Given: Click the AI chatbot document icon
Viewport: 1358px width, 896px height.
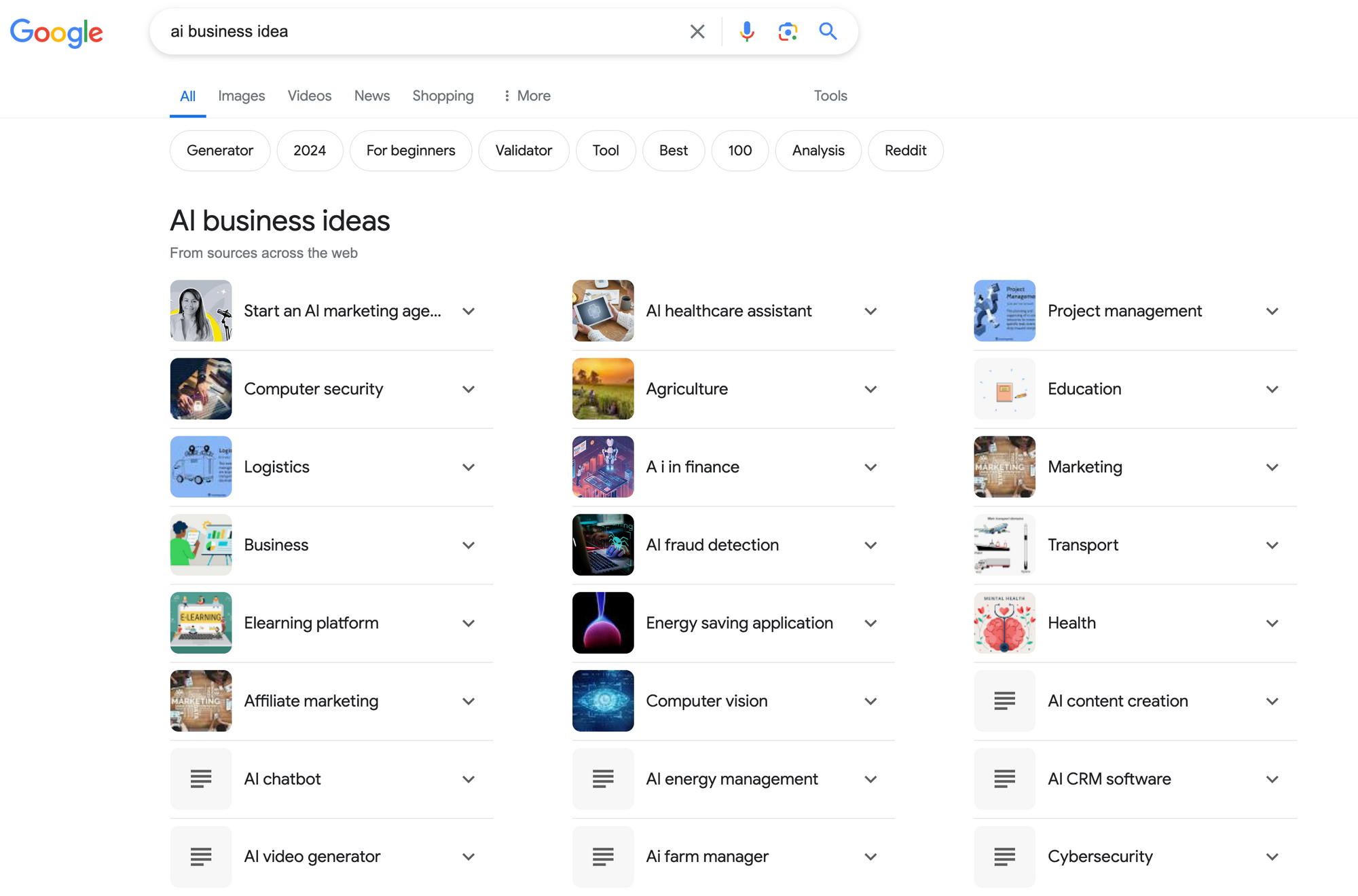Looking at the screenshot, I should pyautogui.click(x=201, y=779).
